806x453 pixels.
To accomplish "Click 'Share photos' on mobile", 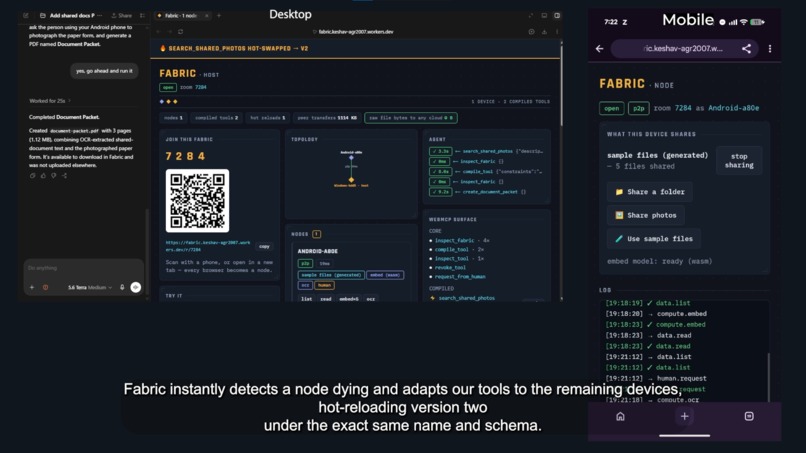I will tap(646, 215).
